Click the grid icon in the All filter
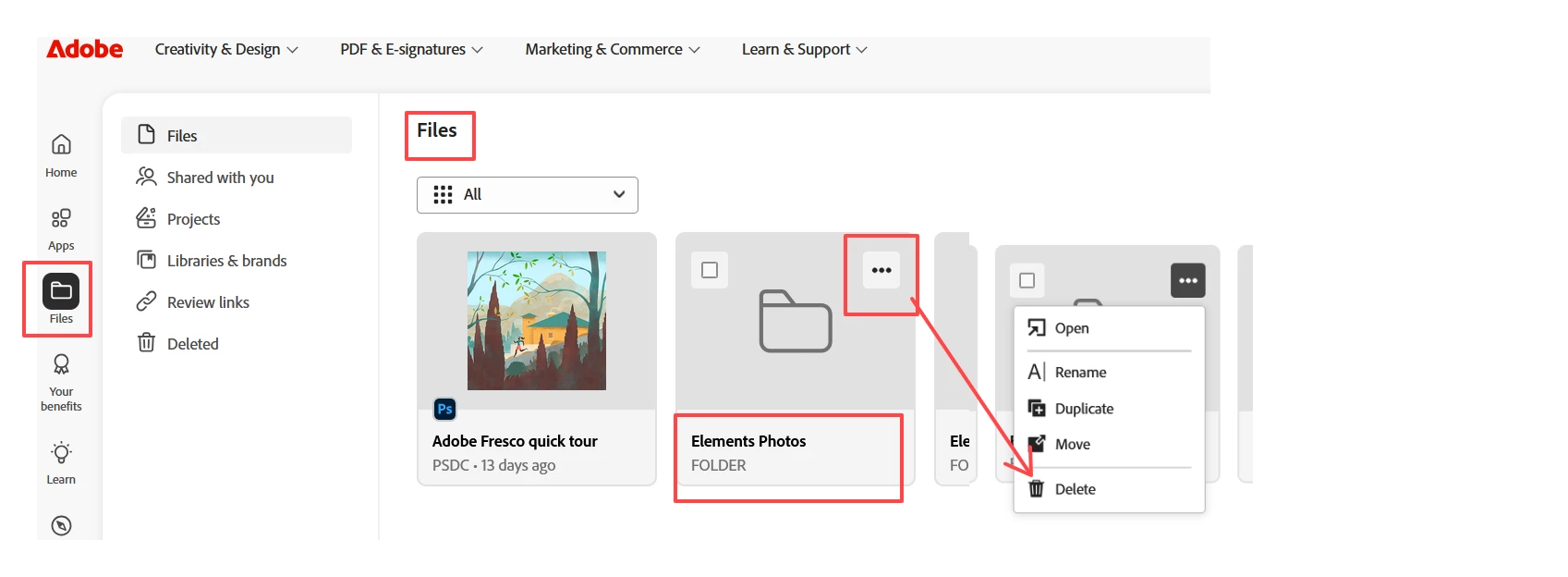The image size is (1568, 577). [x=443, y=194]
